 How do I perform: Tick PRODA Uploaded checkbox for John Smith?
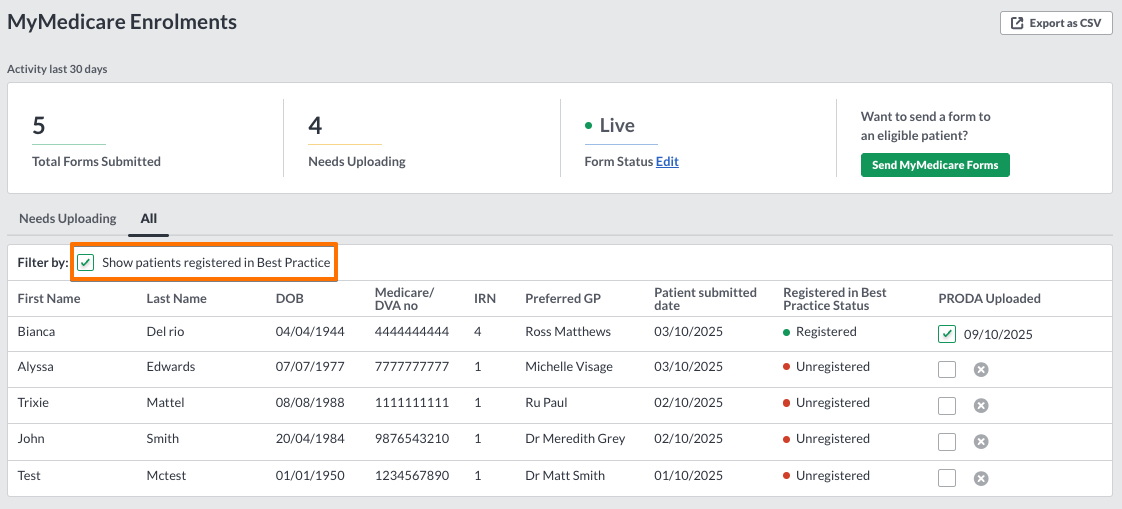tap(947, 442)
